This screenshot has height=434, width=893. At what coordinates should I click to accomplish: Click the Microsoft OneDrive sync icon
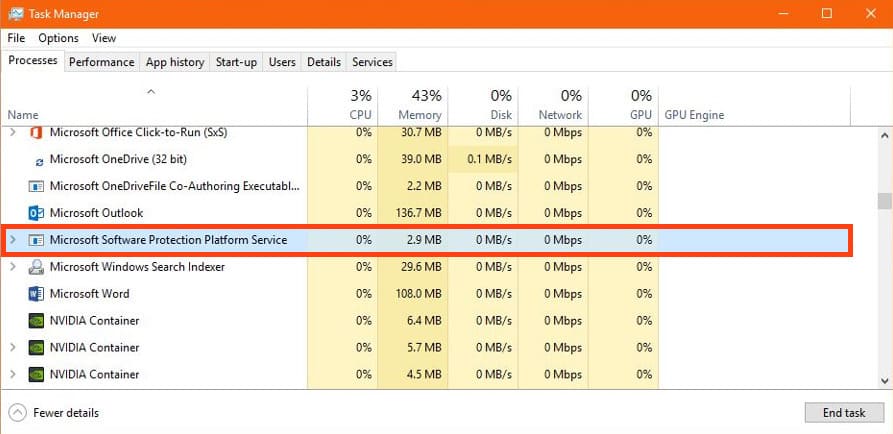(x=39, y=160)
